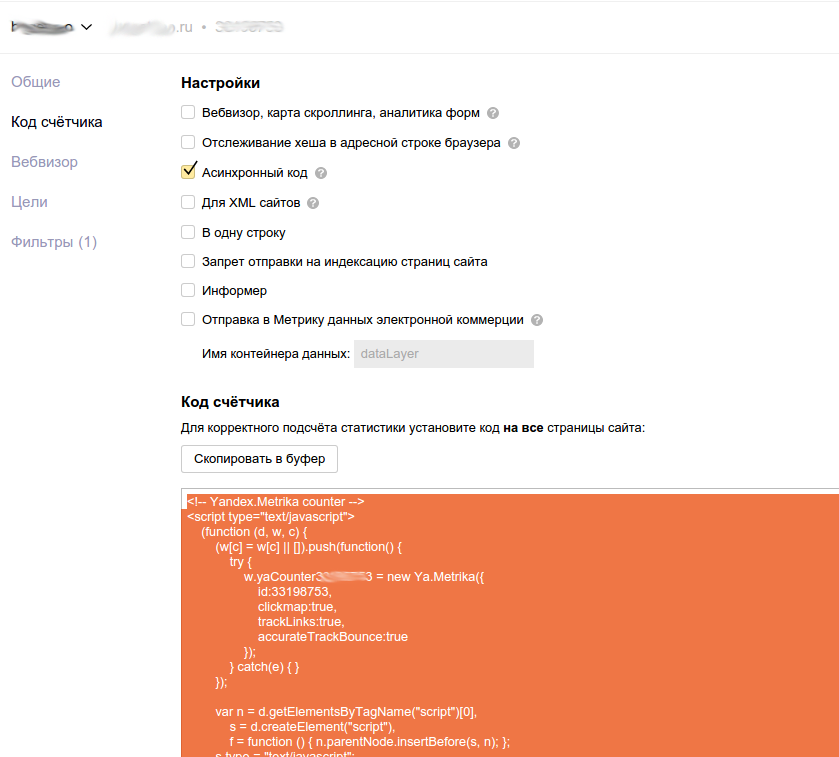
Task: Toggle Запрет отправки на индексацию checkbox
Action: (x=188, y=261)
